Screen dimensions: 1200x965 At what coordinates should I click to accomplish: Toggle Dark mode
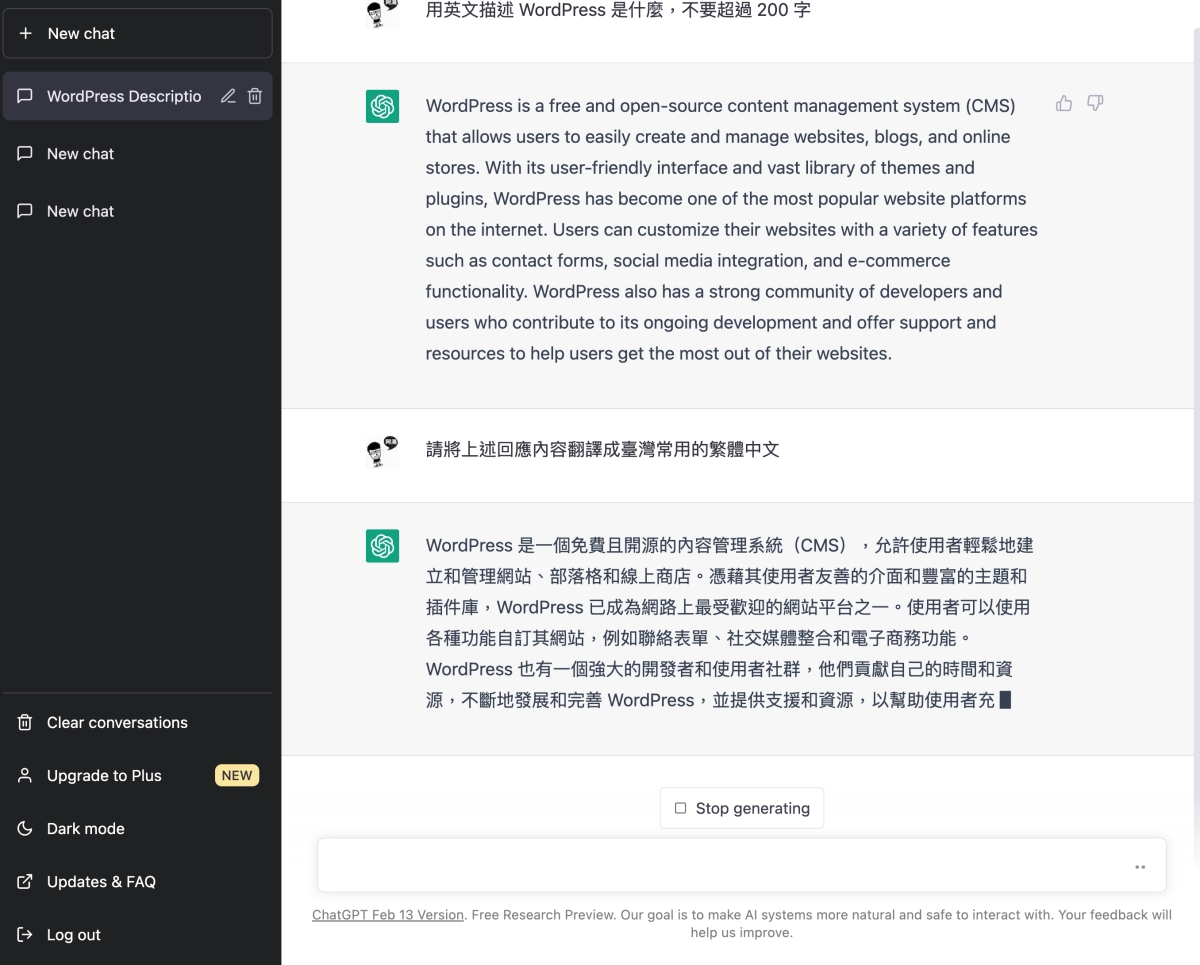[138, 828]
